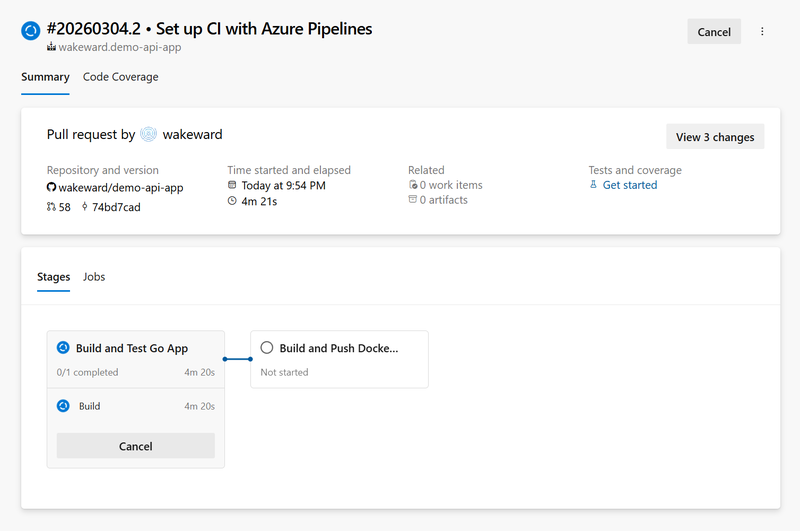
Task: Click the View 3 changes button
Action: pyautogui.click(x=715, y=137)
